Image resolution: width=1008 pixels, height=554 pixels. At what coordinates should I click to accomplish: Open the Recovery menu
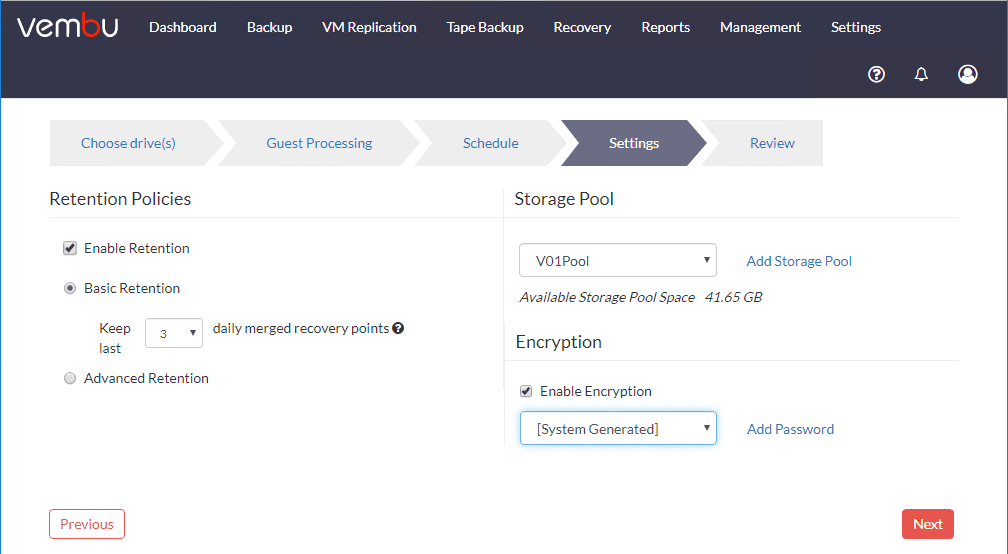point(582,27)
